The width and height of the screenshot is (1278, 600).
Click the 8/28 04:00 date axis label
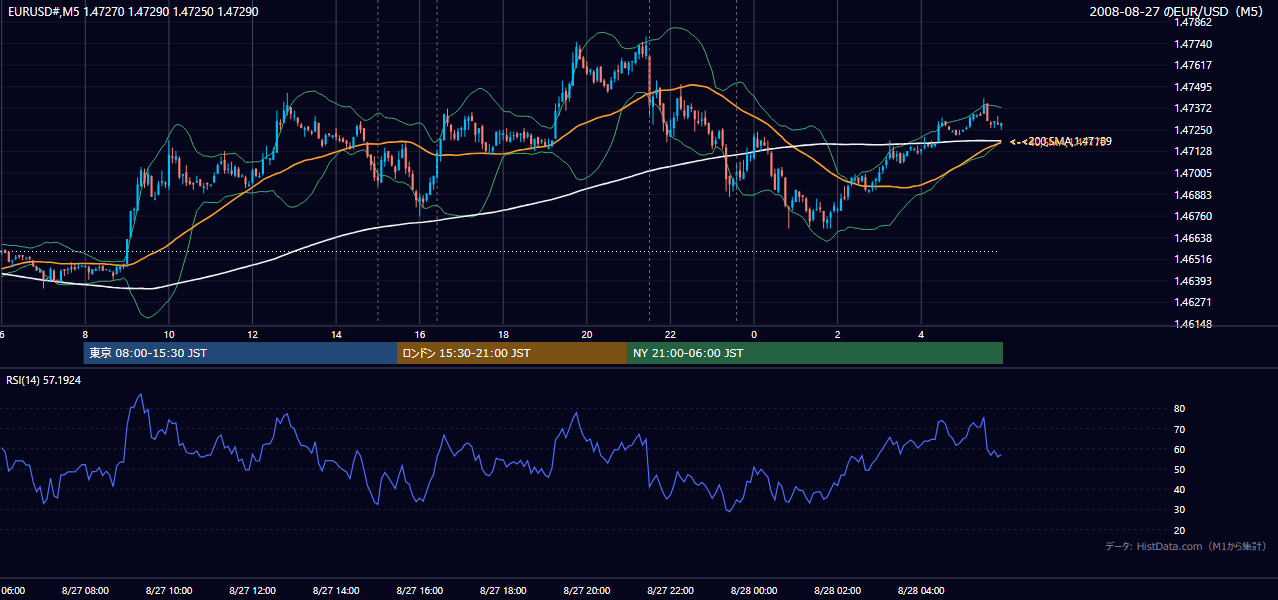[x=921, y=591]
